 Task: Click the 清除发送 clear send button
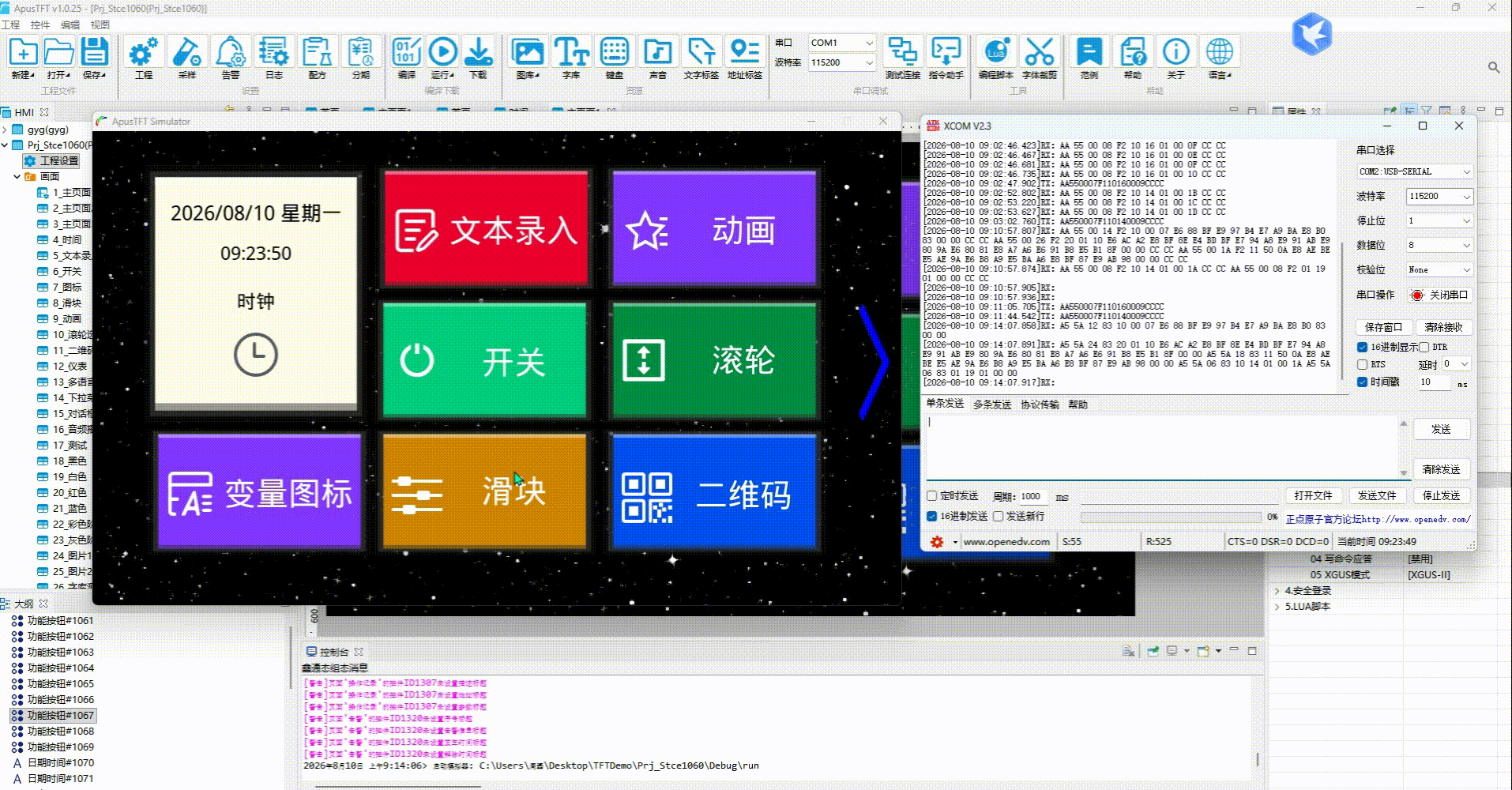pyautogui.click(x=1442, y=468)
